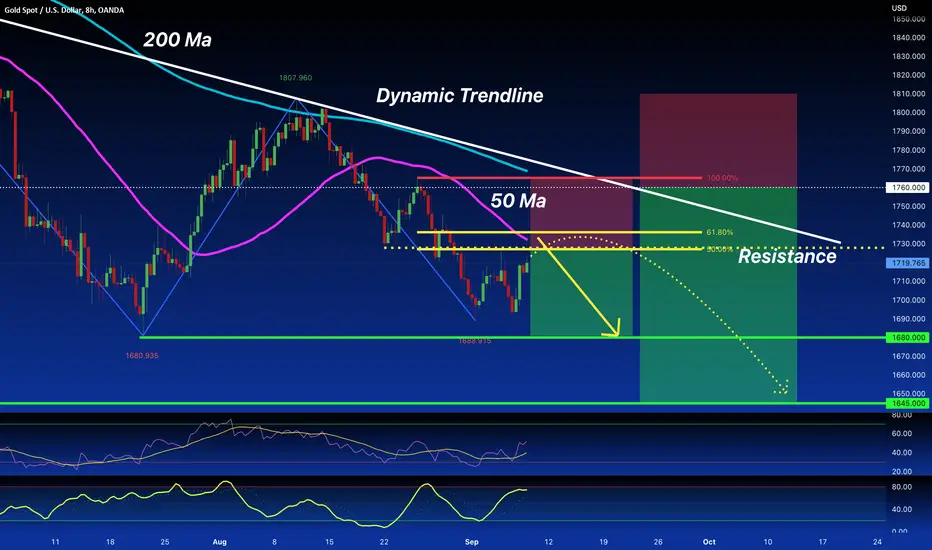The image size is (932, 550).
Task: Click the 60.00 value on RSI scale
Action: [902, 433]
